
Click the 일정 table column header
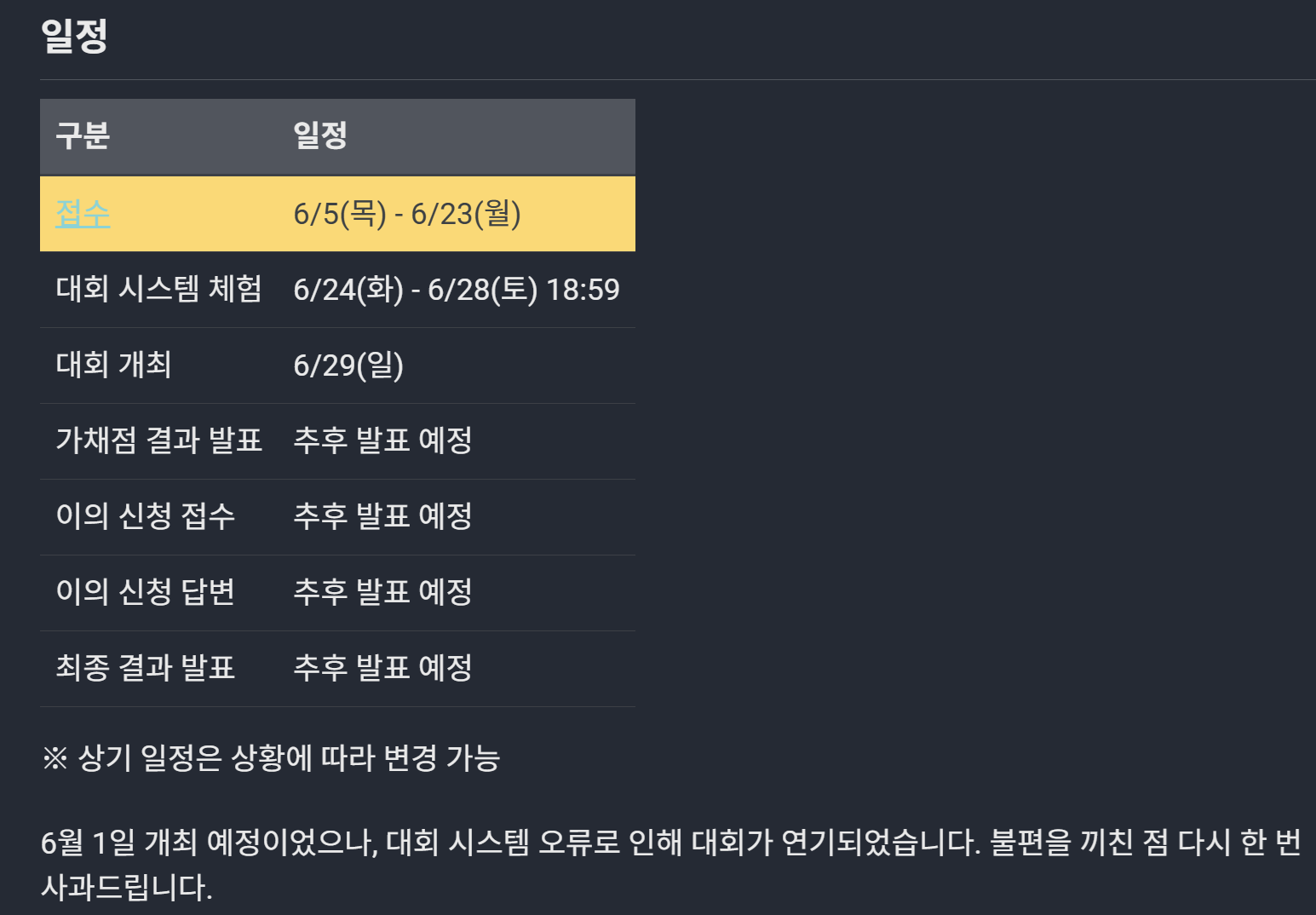pyautogui.click(x=320, y=136)
